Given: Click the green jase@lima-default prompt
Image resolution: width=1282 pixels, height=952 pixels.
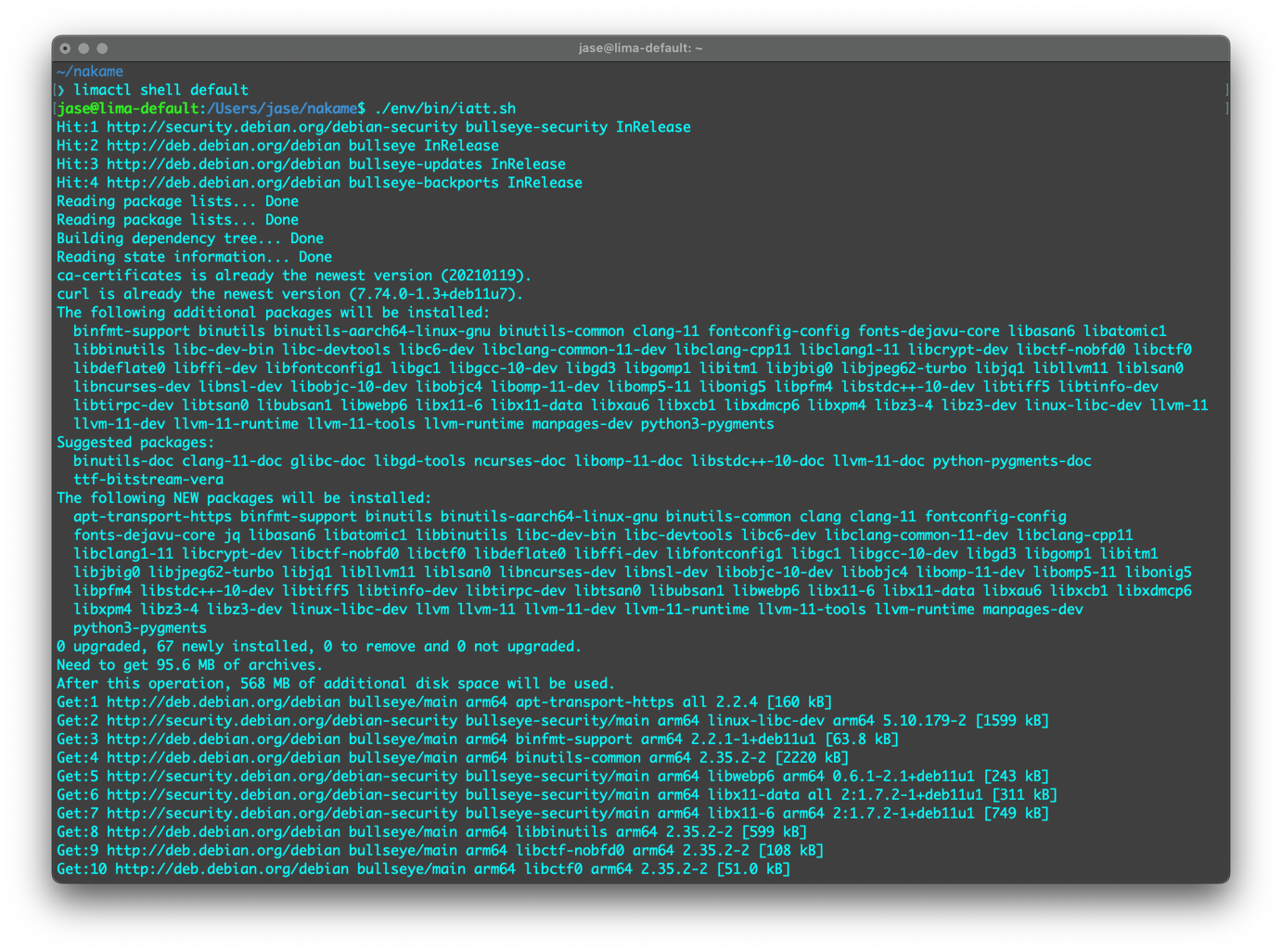Looking at the screenshot, I should 128,109.
